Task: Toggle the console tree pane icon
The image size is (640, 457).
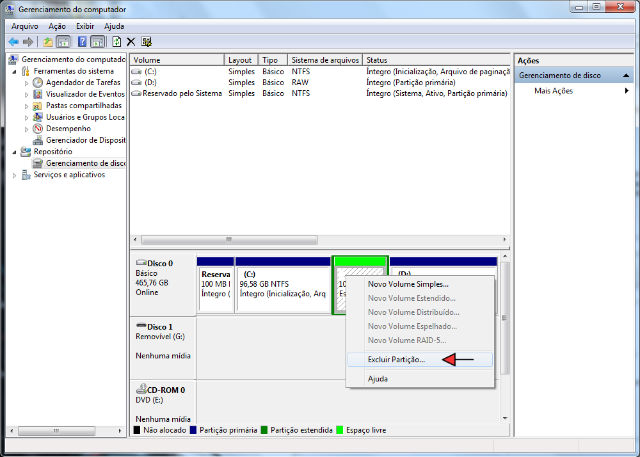Action: pos(63,42)
